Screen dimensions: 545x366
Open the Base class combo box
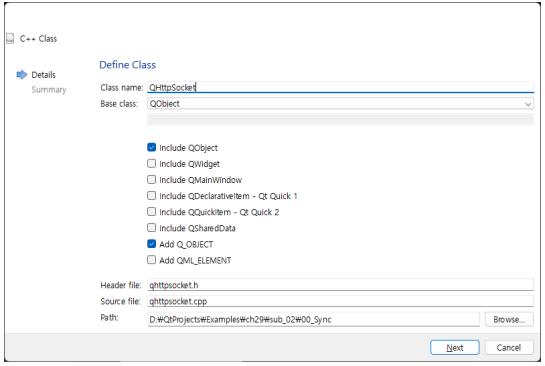point(340,104)
